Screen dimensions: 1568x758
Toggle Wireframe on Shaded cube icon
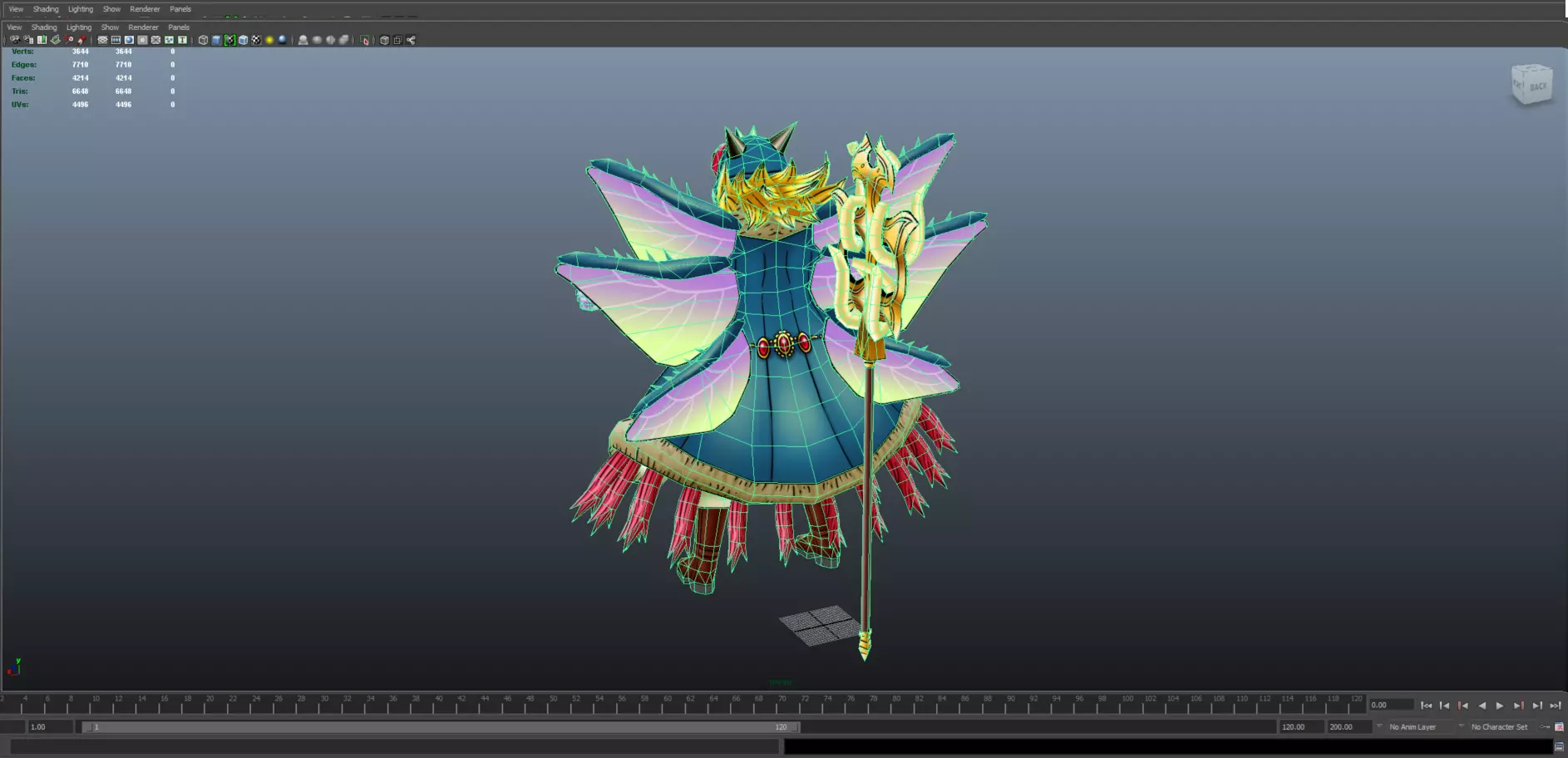click(x=243, y=40)
